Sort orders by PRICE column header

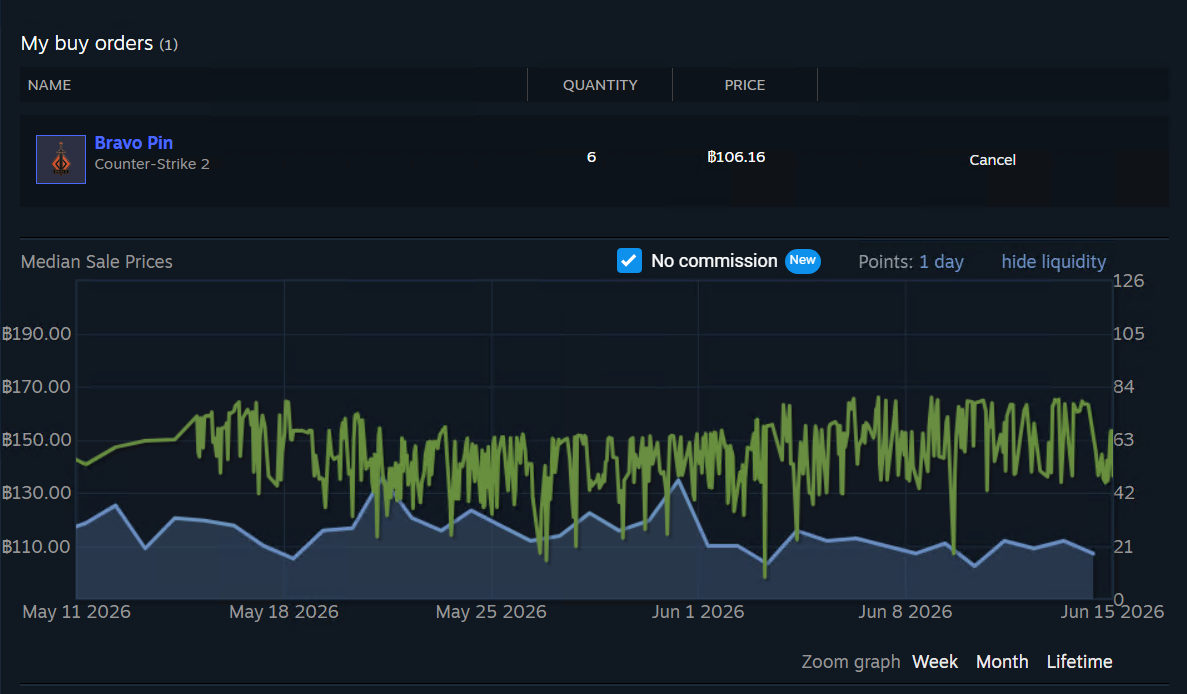[x=744, y=85]
